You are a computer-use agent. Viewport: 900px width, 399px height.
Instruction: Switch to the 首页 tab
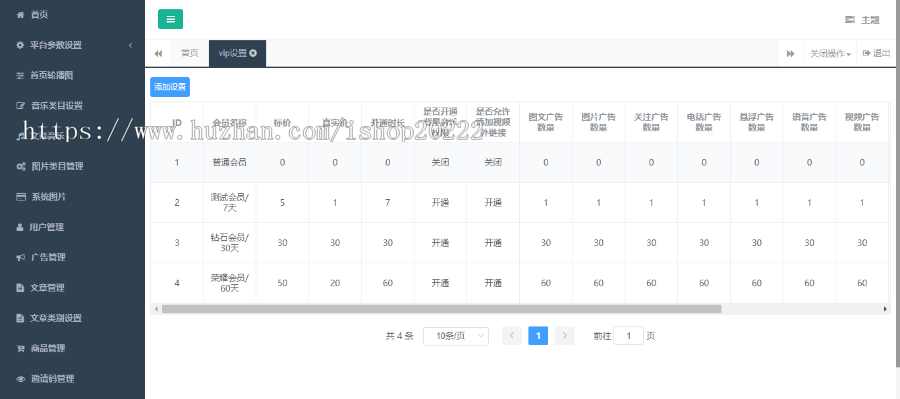(189, 53)
